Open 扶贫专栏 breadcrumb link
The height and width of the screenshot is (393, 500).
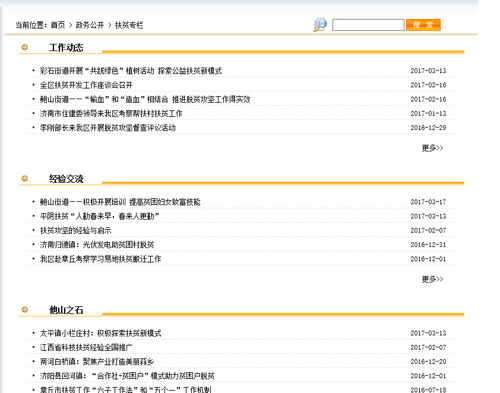[129, 25]
